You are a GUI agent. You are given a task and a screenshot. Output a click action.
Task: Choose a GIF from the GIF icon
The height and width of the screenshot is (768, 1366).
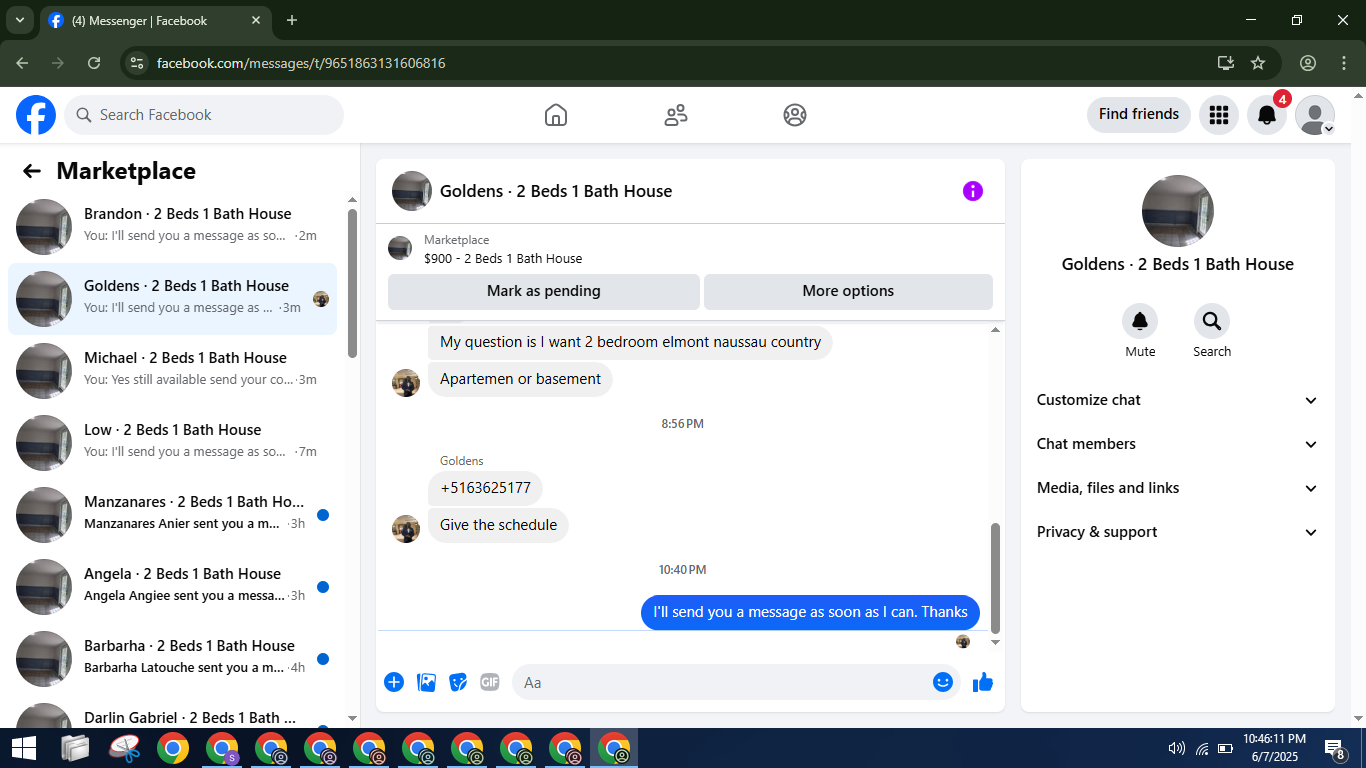tap(489, 682)
